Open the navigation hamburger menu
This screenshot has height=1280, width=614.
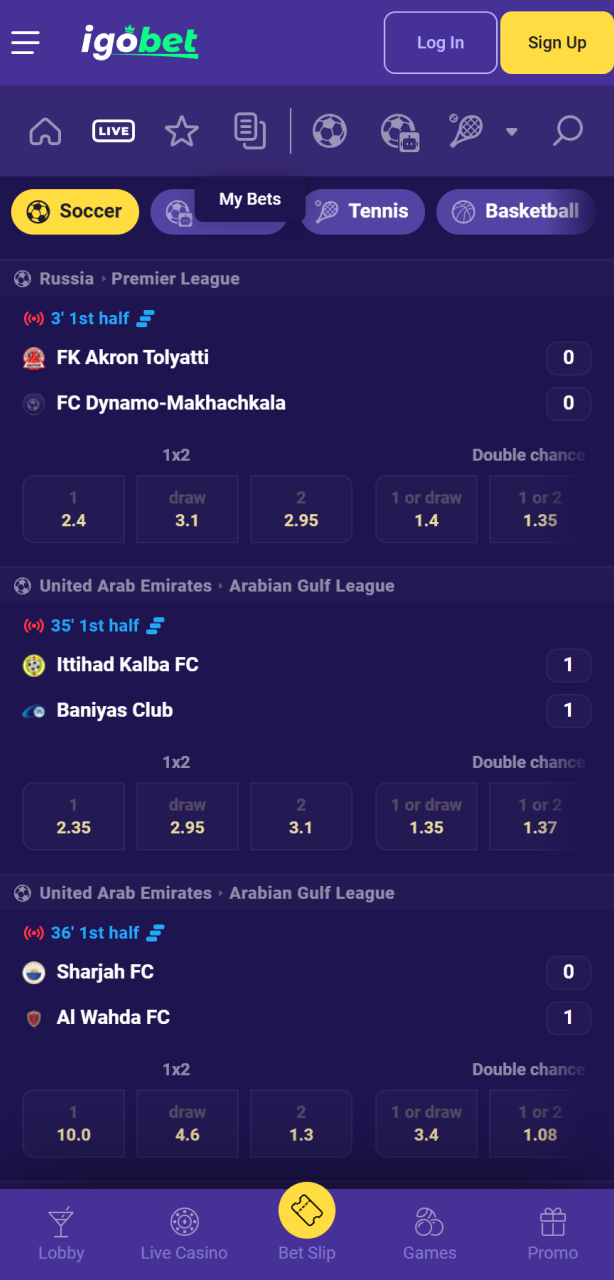tap(25, 42)
